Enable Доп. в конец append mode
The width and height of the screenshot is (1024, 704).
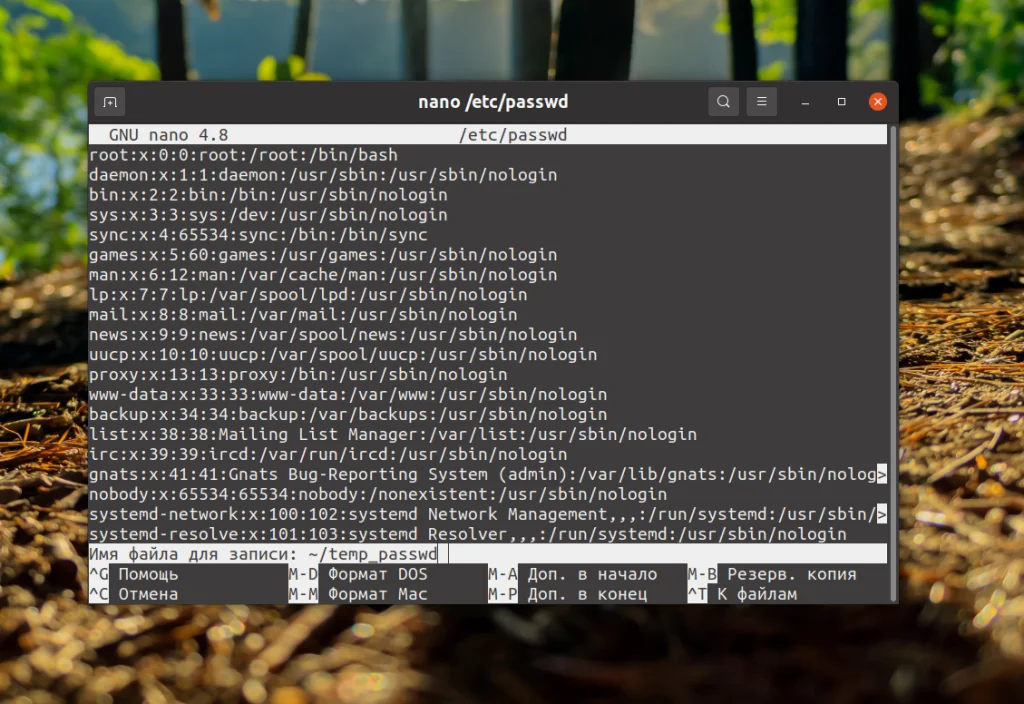point(584,592)
